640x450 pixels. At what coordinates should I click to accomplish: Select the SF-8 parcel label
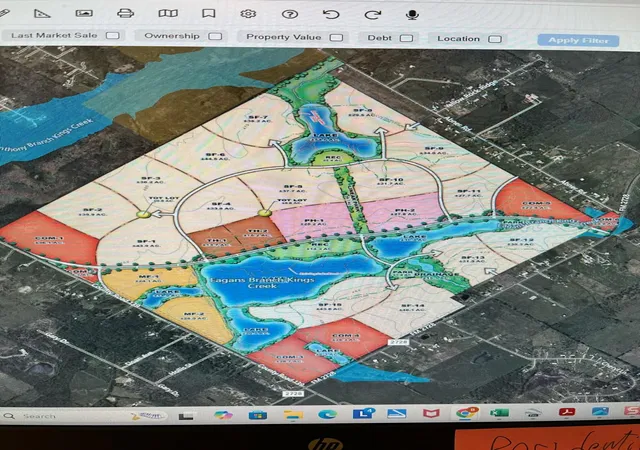coord(362,112)
